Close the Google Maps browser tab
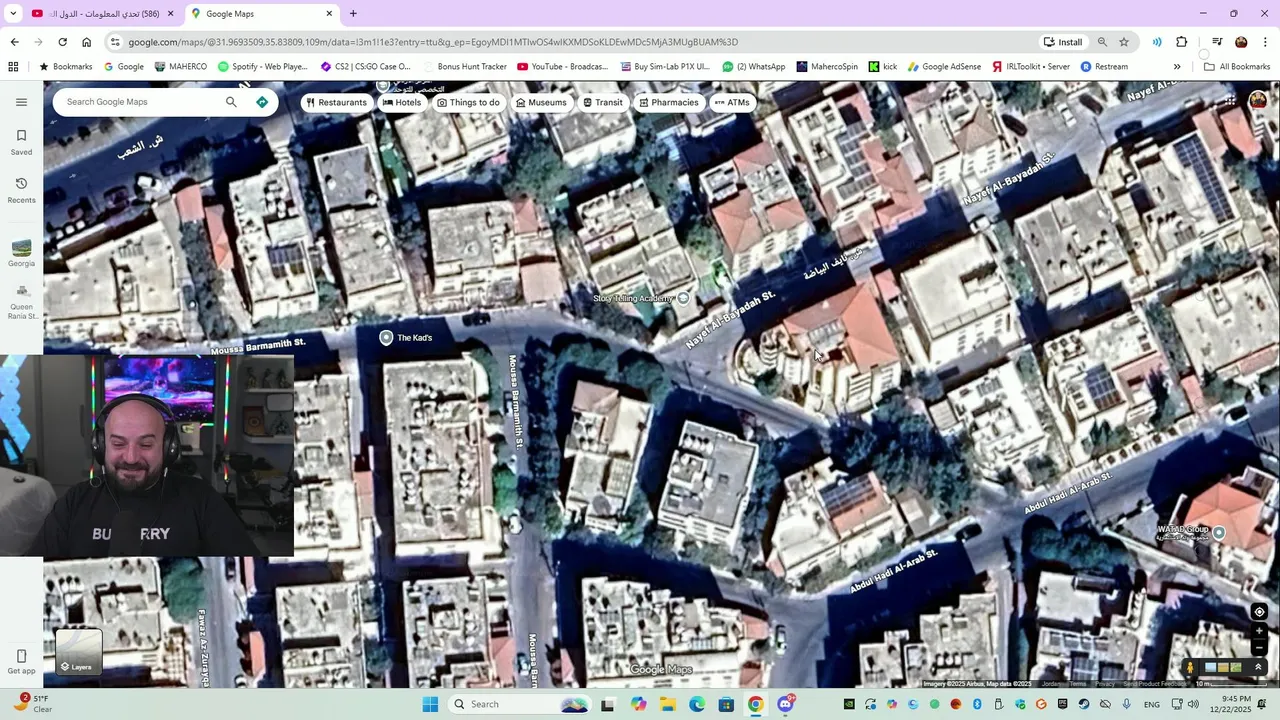This screenshot has width=1280, height=720. pyautogui.click(x=329, y=14)
